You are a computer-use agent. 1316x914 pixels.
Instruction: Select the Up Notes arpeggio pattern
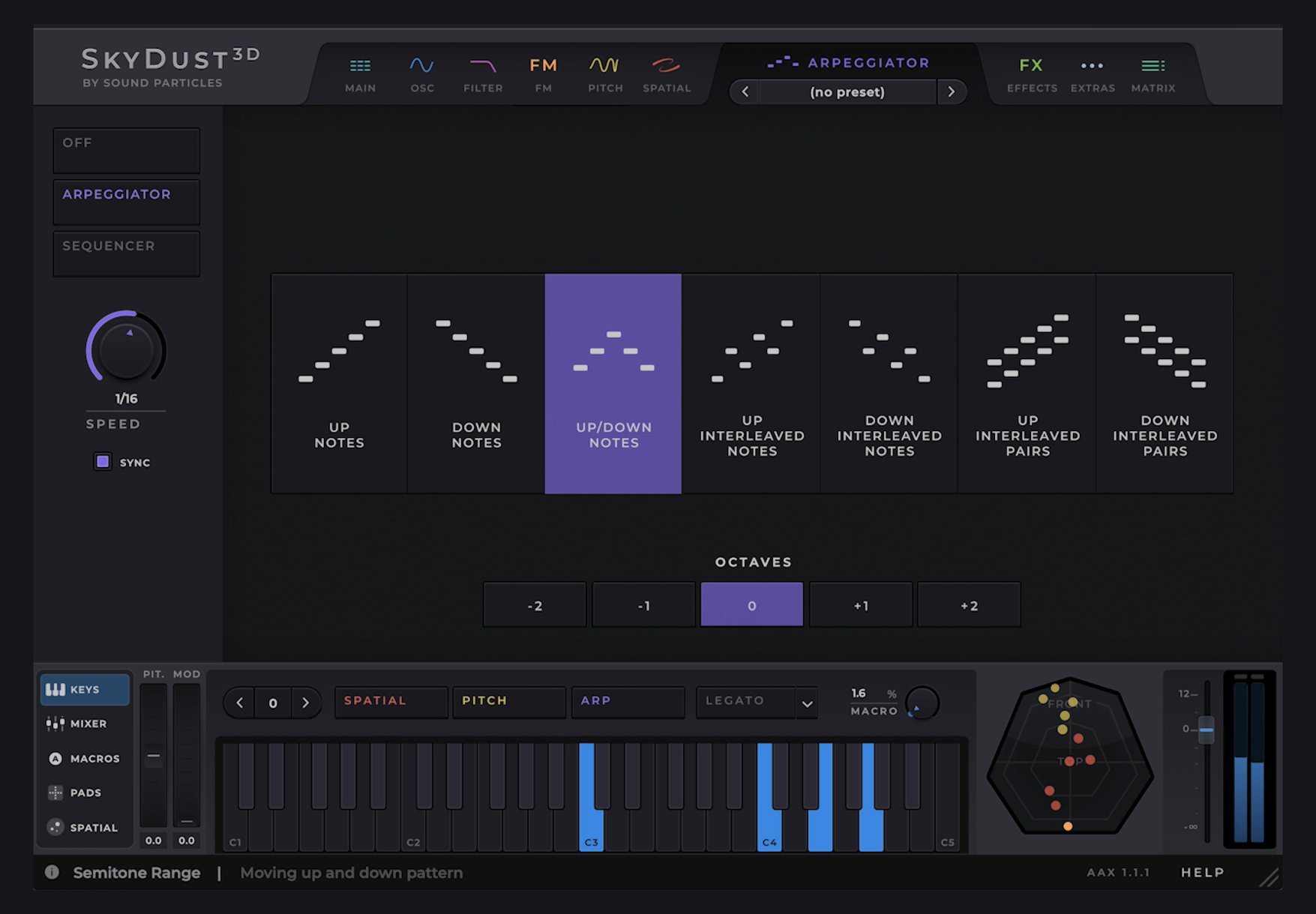pos(339,383)
